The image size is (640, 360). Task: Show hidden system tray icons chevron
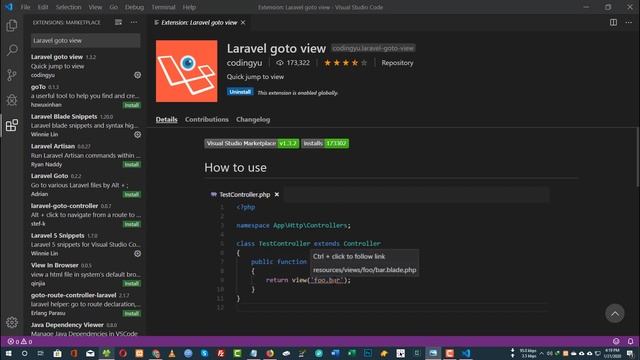tap(542, 353)
